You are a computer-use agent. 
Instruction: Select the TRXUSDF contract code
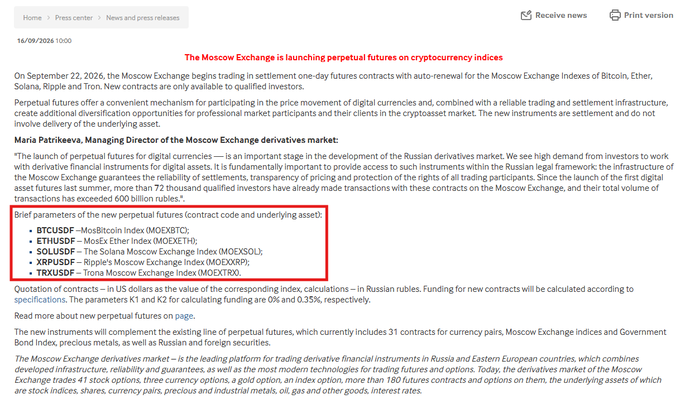pos(55,273)
